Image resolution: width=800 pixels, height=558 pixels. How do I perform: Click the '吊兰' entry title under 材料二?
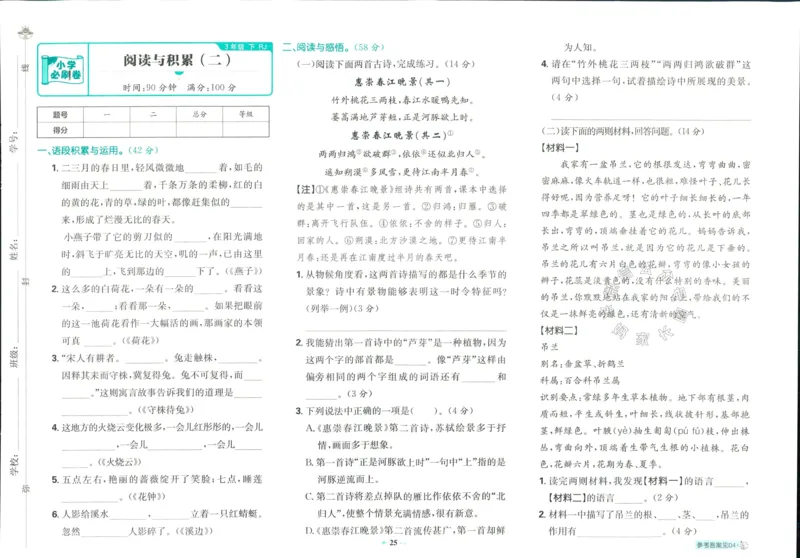coord(550,347)
